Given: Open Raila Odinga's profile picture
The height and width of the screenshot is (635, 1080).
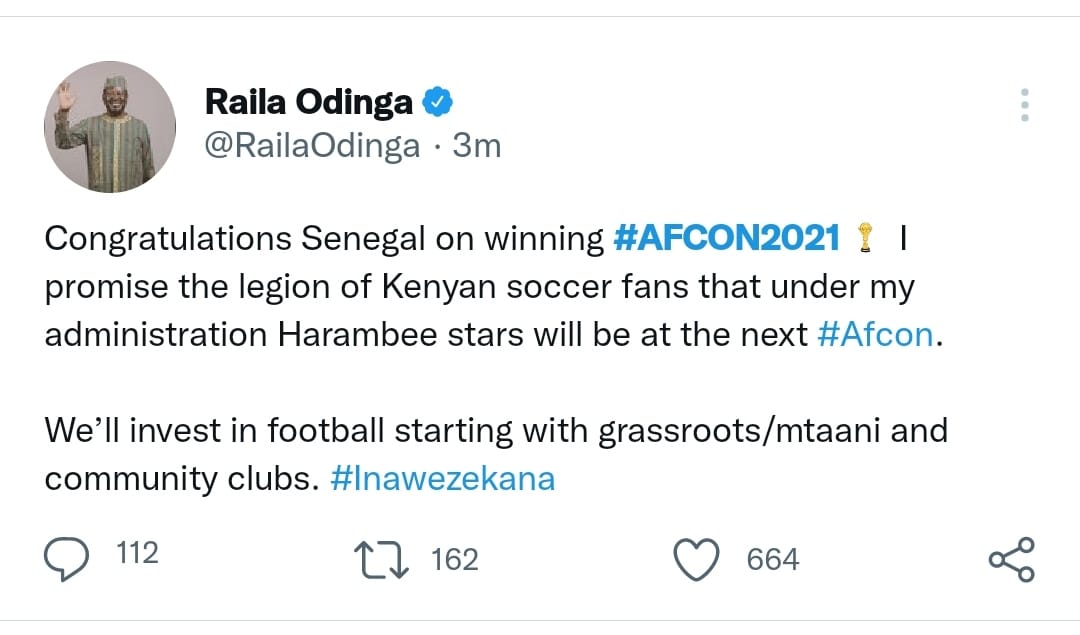Looking at the screenshot, I should 110,127.
